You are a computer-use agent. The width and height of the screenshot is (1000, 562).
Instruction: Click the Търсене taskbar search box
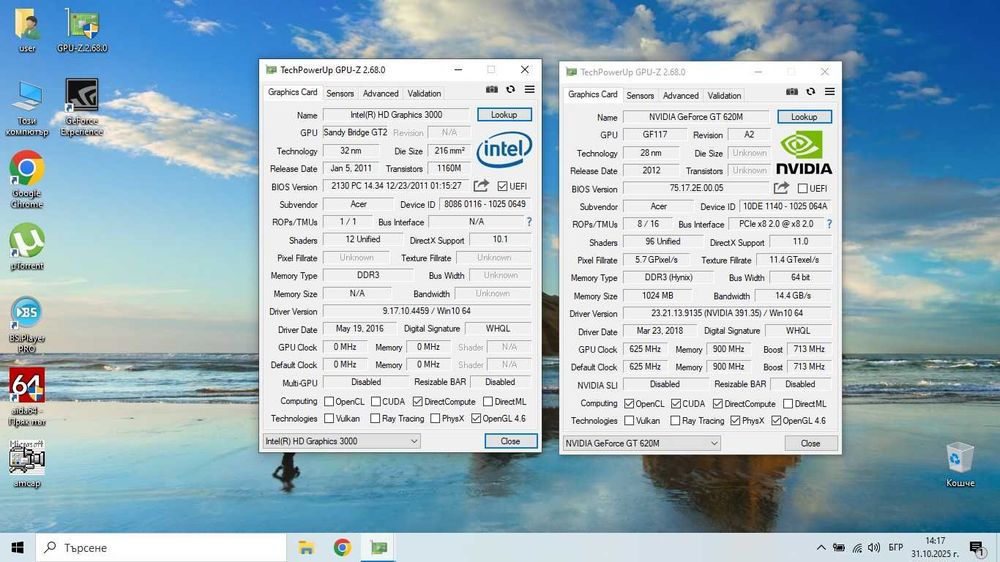pyautogui.click(x=161, y=547)
